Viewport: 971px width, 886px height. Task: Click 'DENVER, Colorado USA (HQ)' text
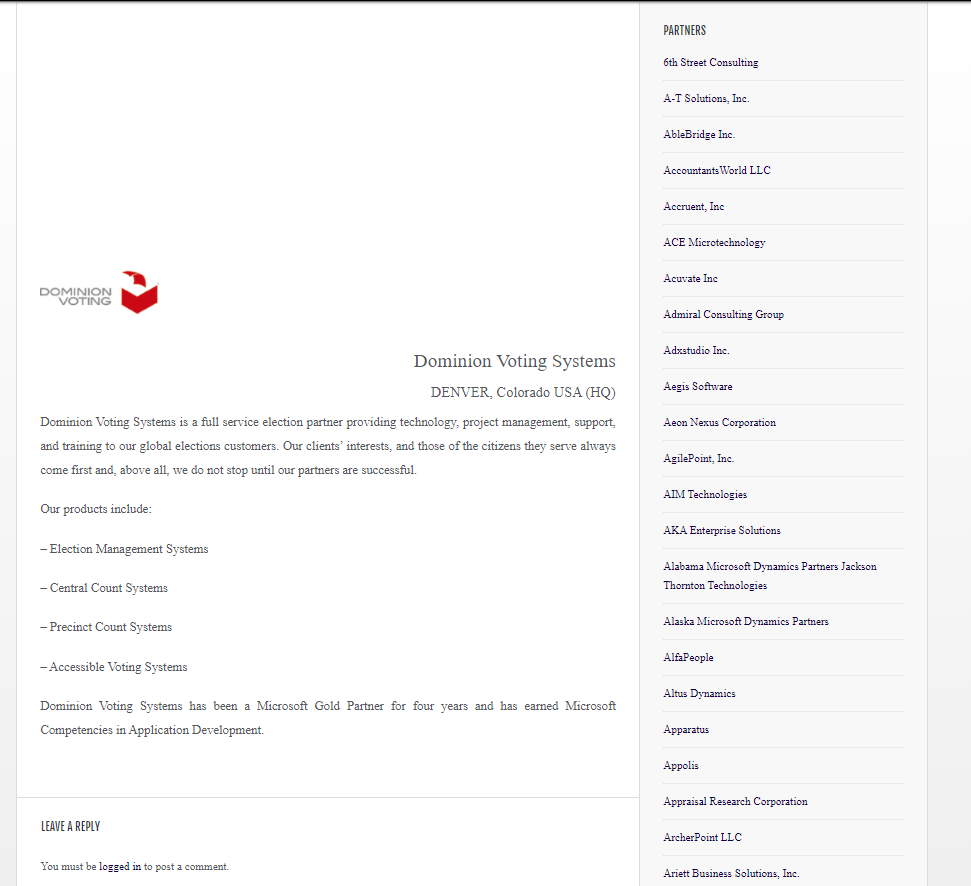click(523, 392)
